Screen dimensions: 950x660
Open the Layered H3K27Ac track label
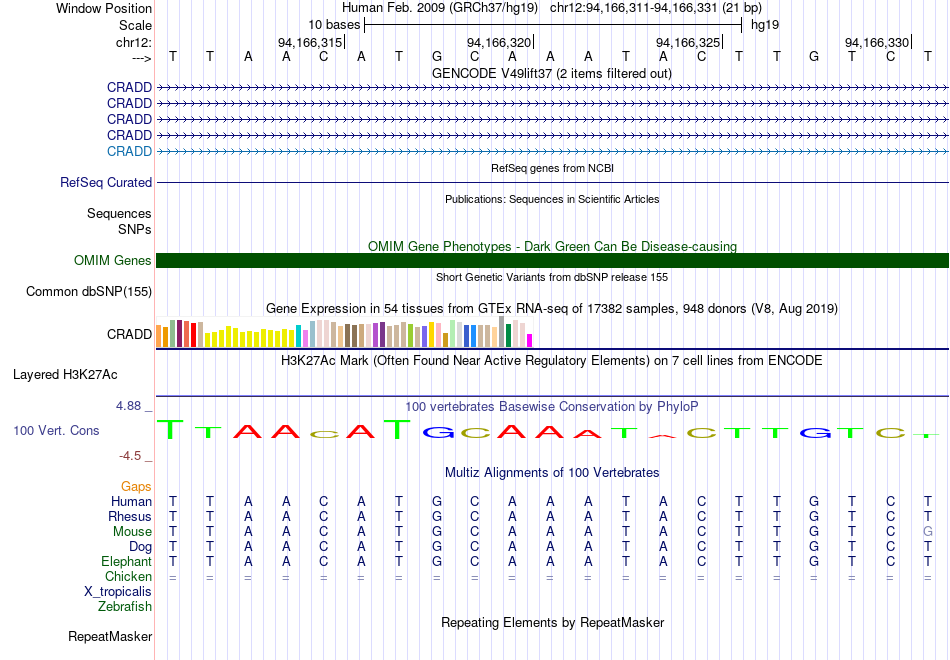[x=65, y=375]
